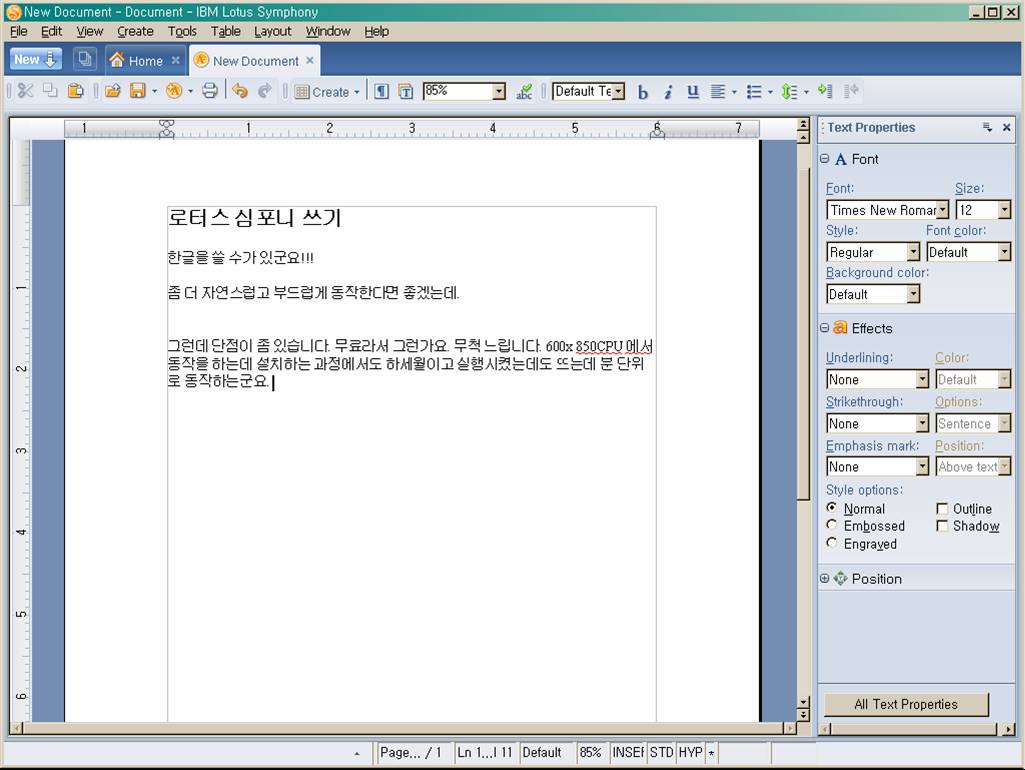Apply bold with the b icon

tap(643, 92)
